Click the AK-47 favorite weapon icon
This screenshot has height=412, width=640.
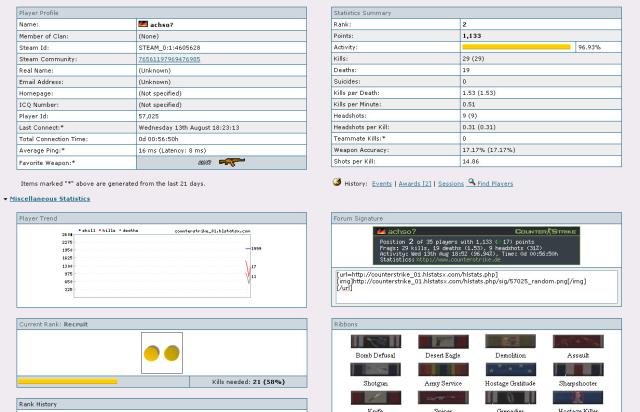230,161
